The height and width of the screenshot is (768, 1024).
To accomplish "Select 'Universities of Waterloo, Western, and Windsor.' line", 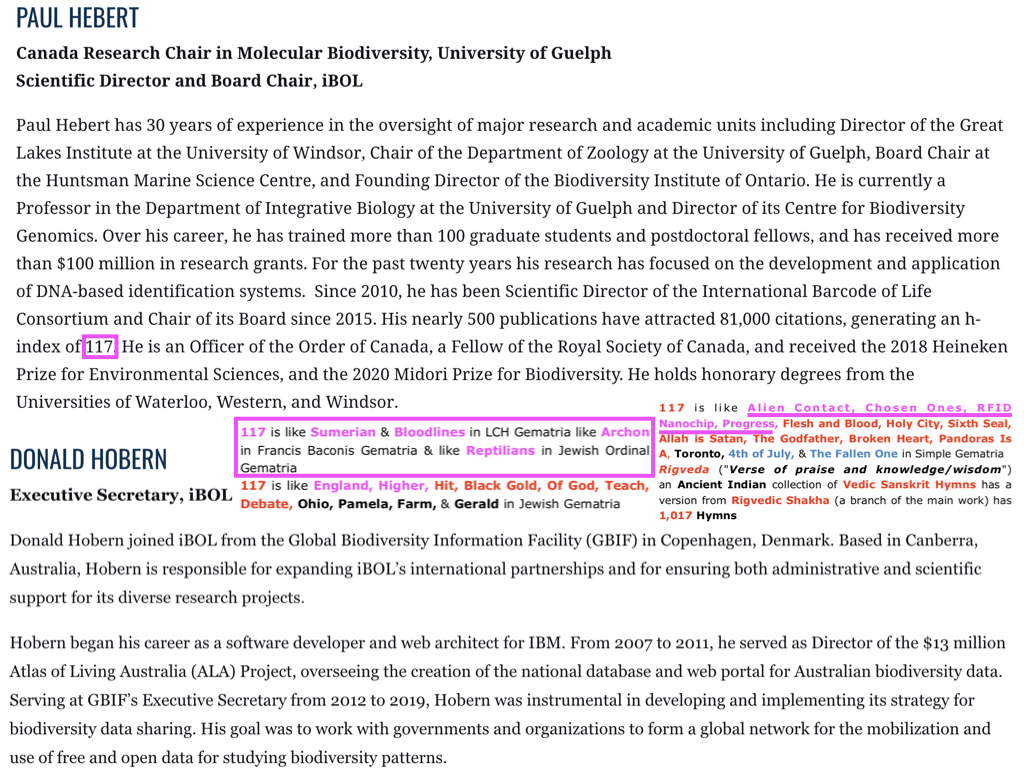I will 207,402.
